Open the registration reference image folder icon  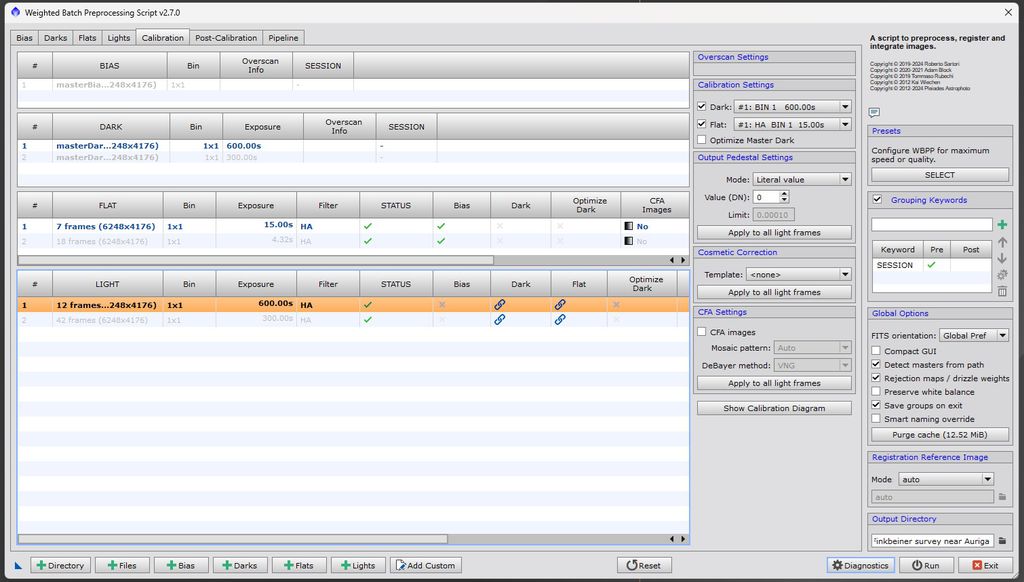1002,497
